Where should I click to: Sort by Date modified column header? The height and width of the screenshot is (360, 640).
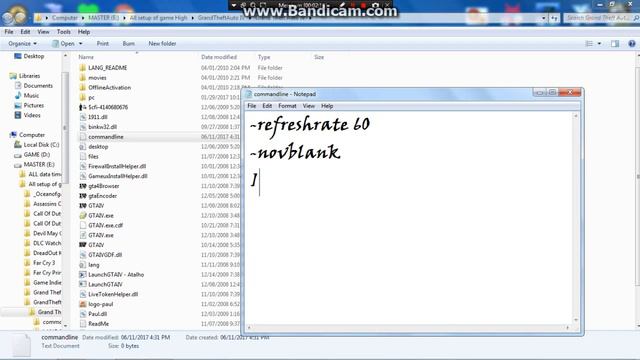point(219,57)
